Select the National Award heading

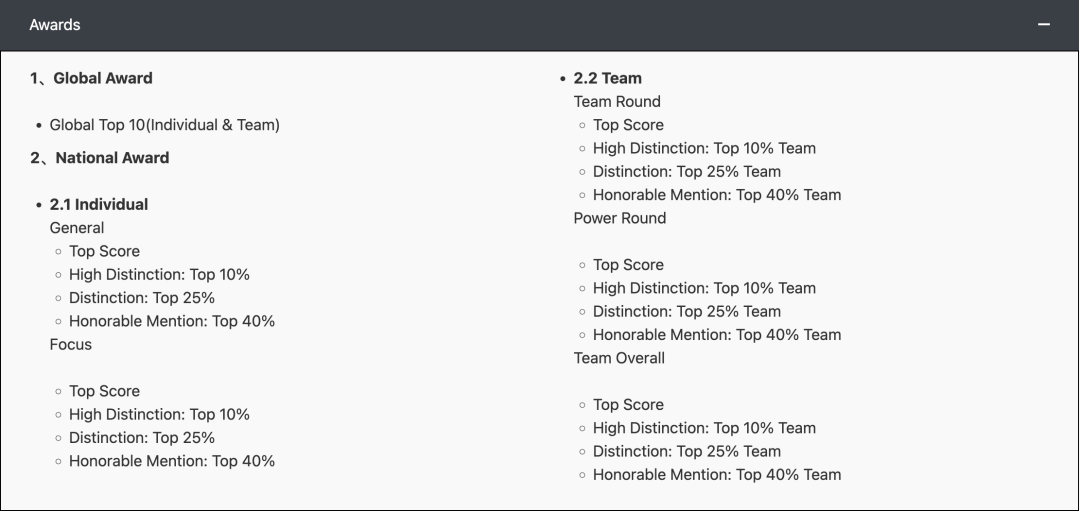point(99,158)
